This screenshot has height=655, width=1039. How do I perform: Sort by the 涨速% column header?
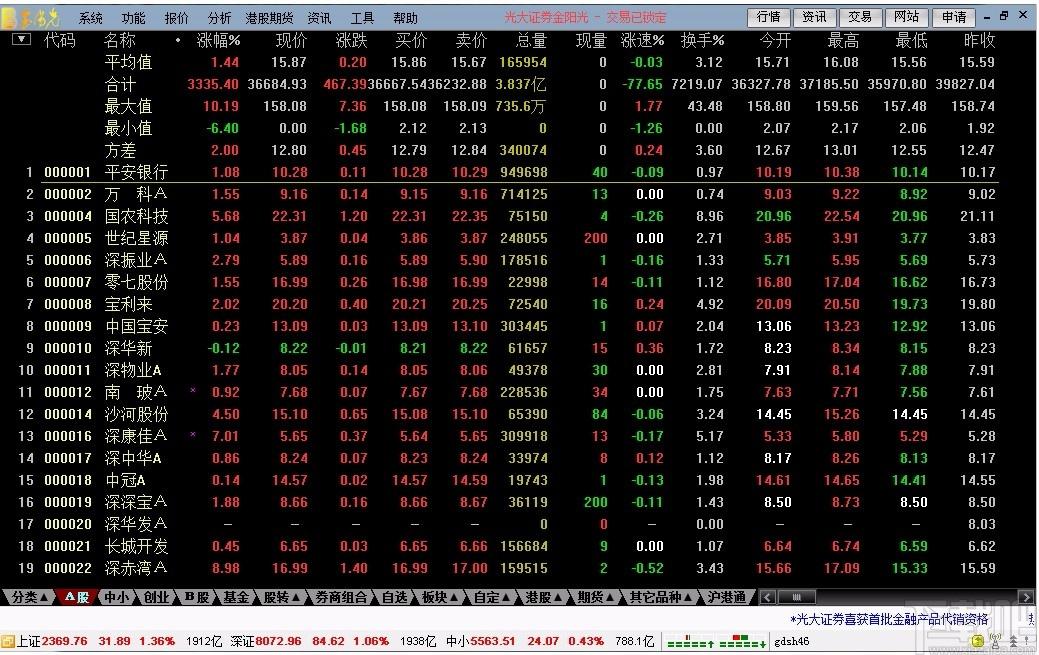pos(642,41)
